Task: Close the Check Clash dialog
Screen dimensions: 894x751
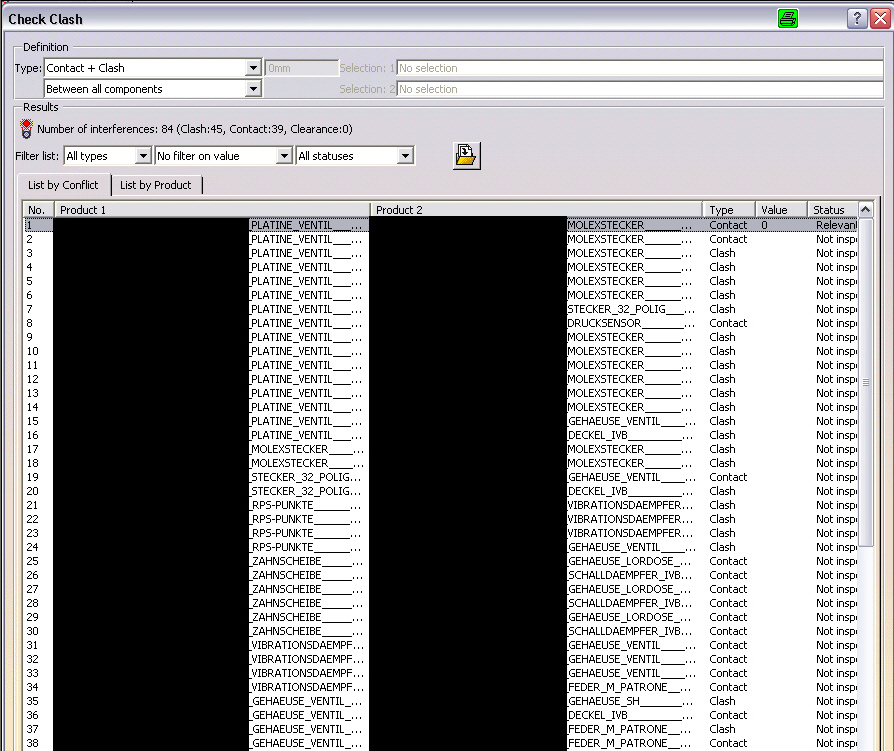Action: click(880, 19)
